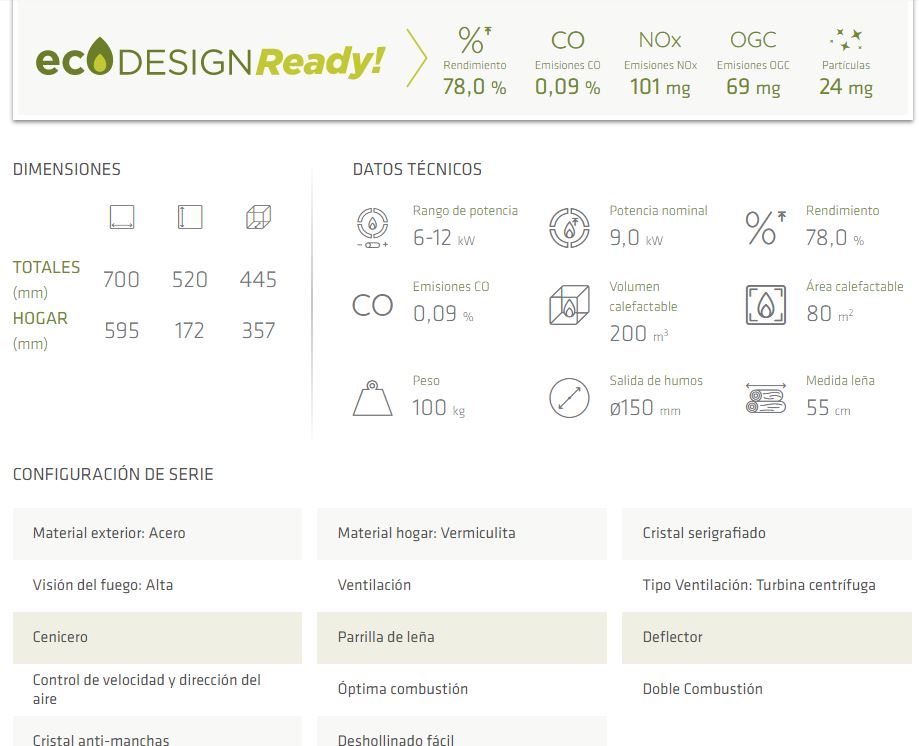919x746 pixels.
Task: Click the ecoDesign Ready! logo
Action: click(x=210, y=59)
